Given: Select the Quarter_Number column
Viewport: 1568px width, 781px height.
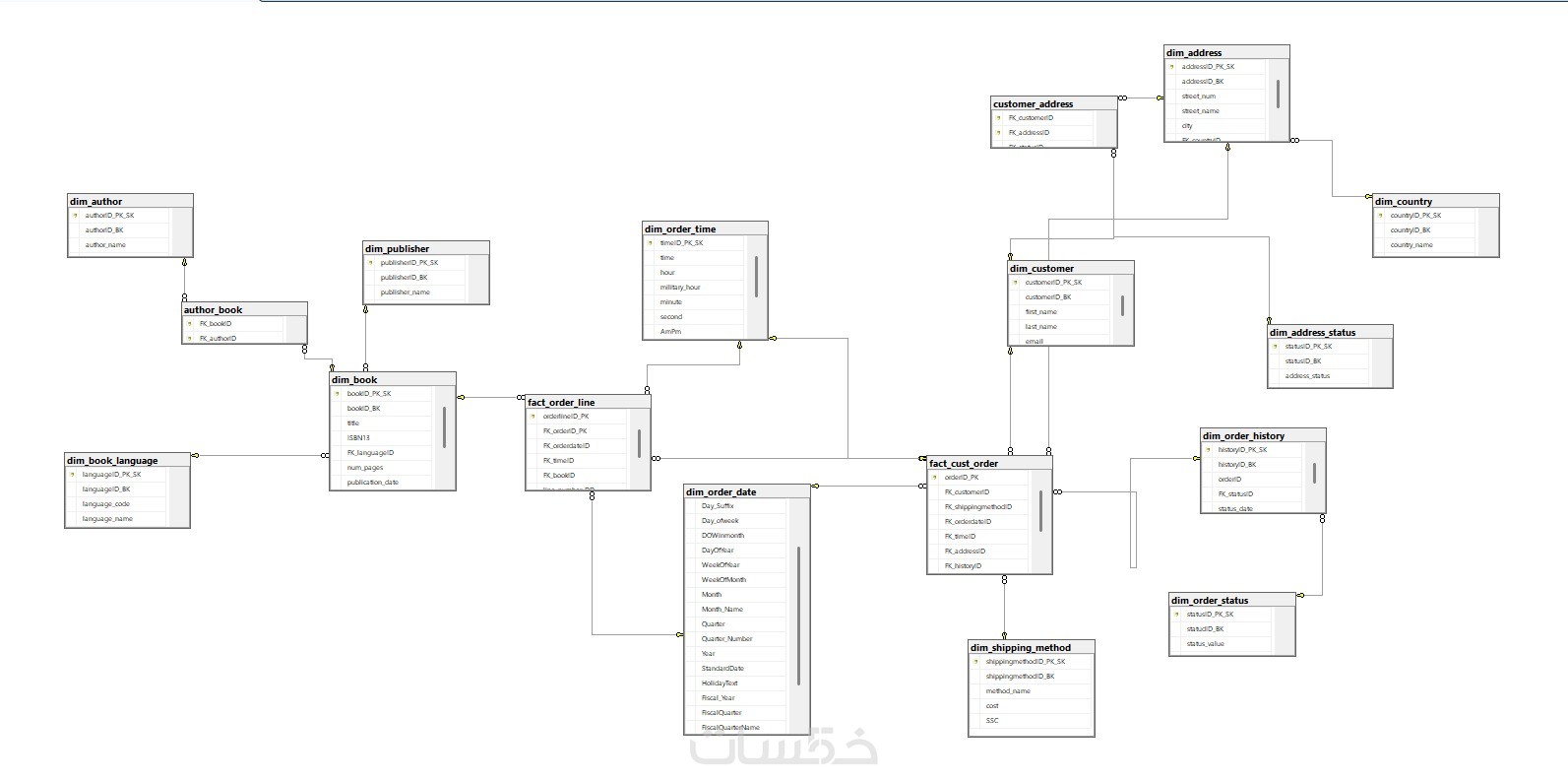Looking at the screenshot, I should [735, 639].
